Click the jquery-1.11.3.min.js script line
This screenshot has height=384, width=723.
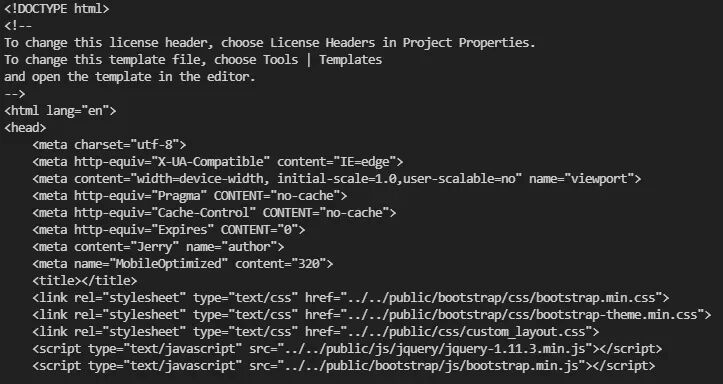(x=347, y=349)
